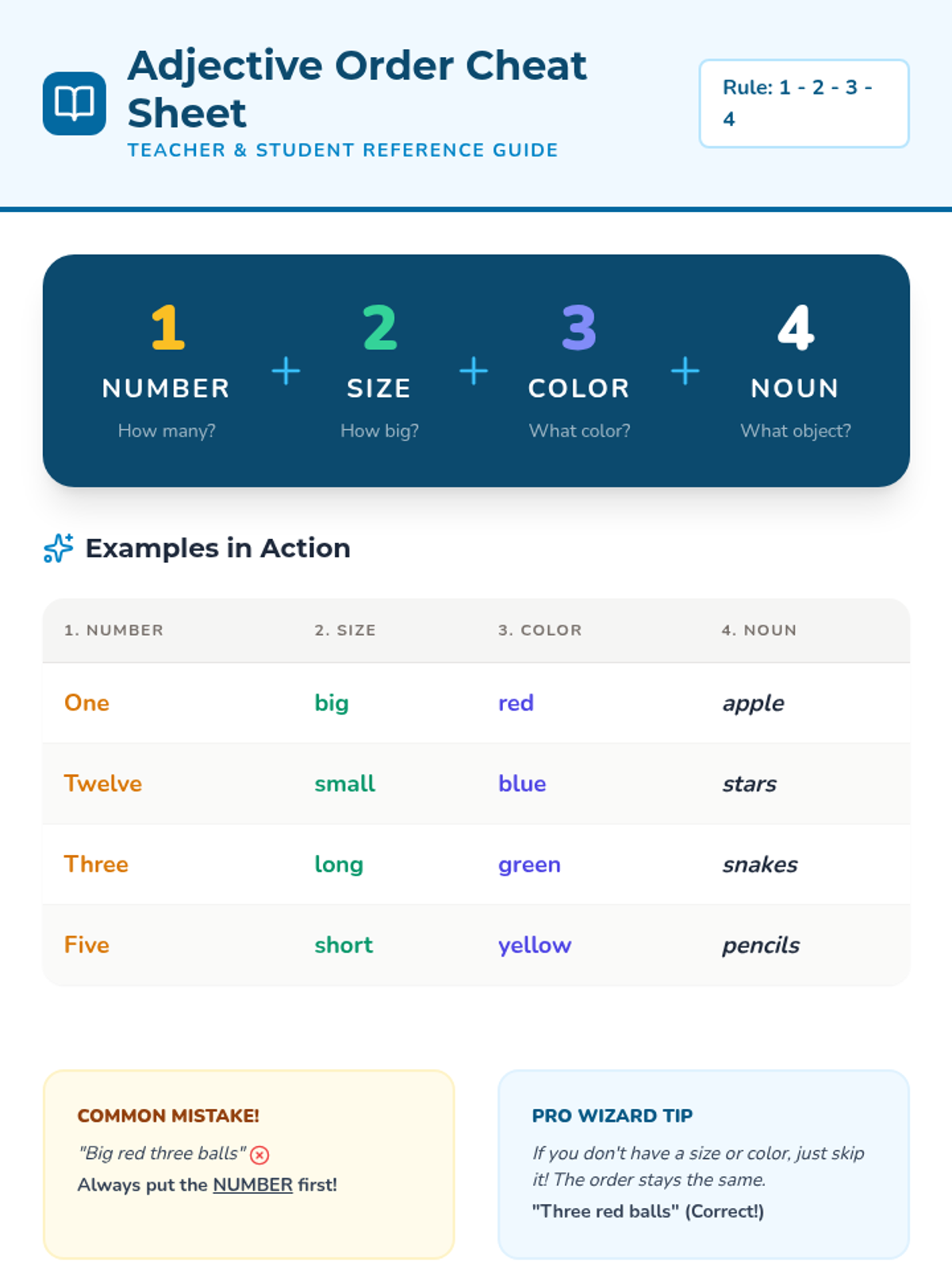Viewport: 952px width, 1270px height.
Task: Click the 'PRO WIZARD TIP' heading
Action: click(x=612, y=1115)
